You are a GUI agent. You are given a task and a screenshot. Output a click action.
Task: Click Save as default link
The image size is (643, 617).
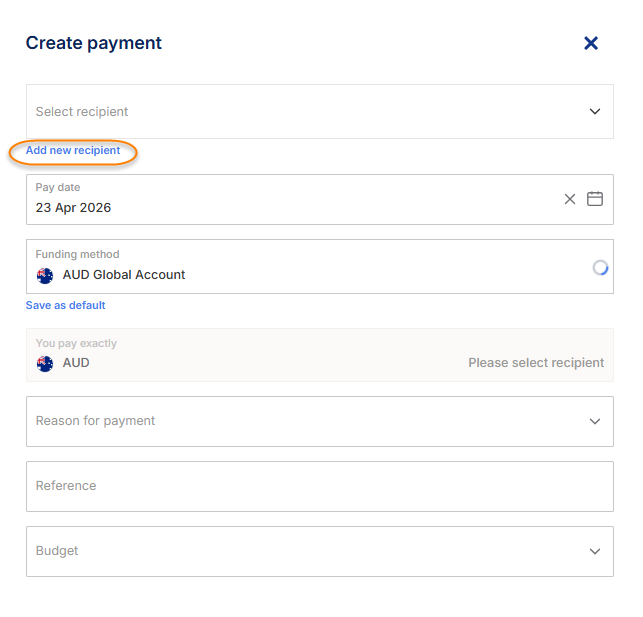pyautogui.click(x=65, y=305)
